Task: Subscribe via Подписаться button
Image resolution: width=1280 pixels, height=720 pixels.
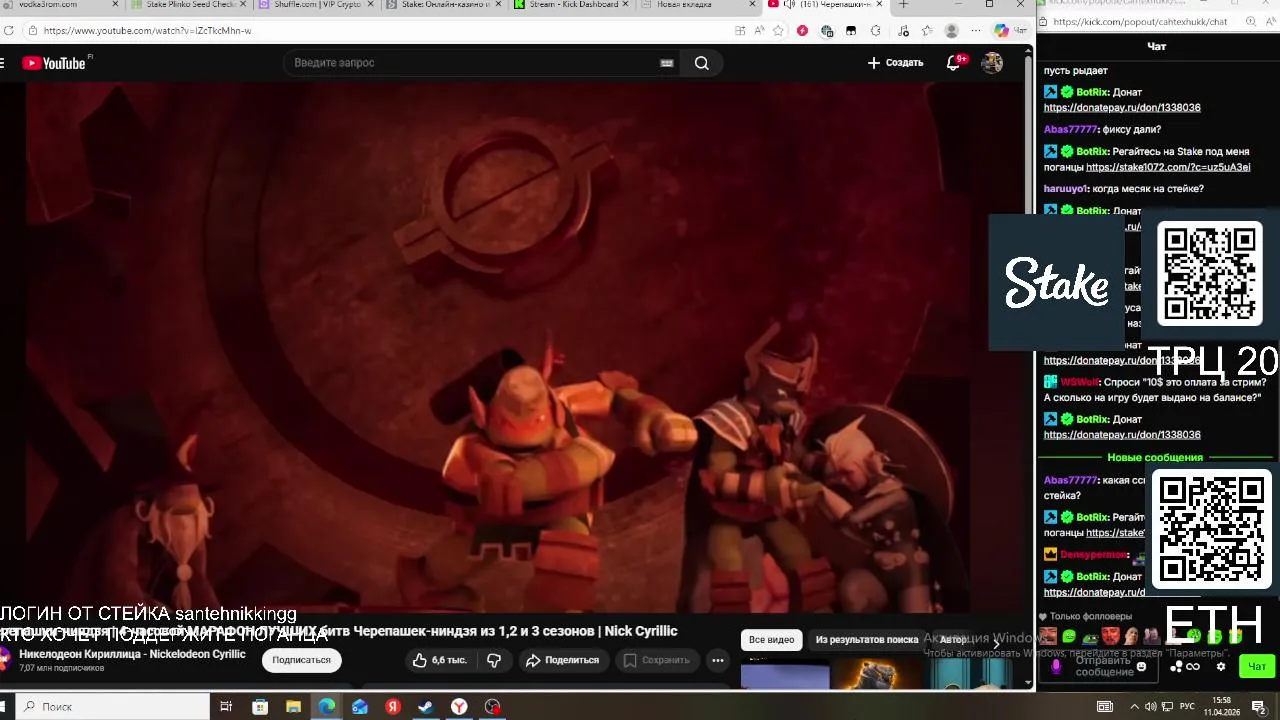Action: pos(301,660)
